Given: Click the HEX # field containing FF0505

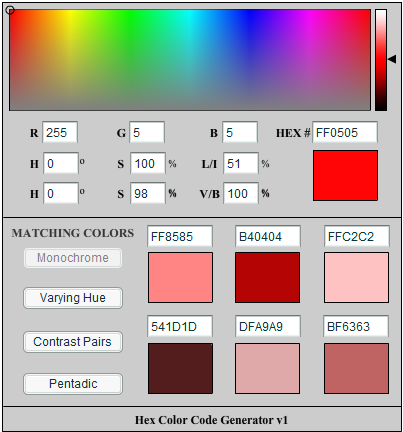Looking at the screenshot, I should tap(345, 132).
